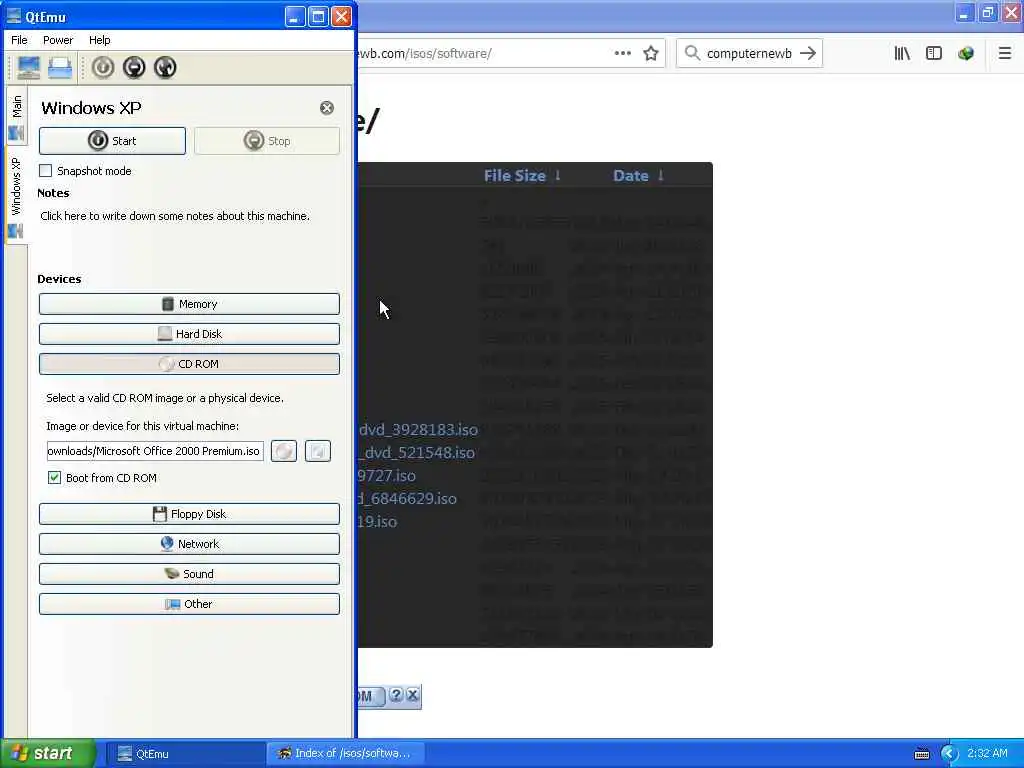Click the open machine toolbar icon in QtEmu
This screenshot has width=1024, height=768.
pyautogui.click(x=60, y=67)
